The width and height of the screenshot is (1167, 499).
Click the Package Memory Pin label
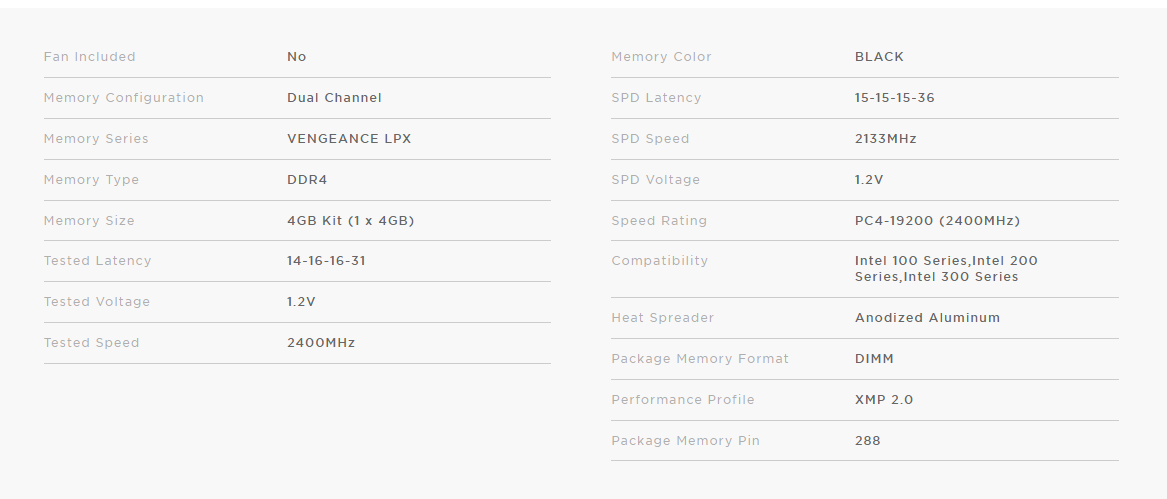[x=685, y=440]
